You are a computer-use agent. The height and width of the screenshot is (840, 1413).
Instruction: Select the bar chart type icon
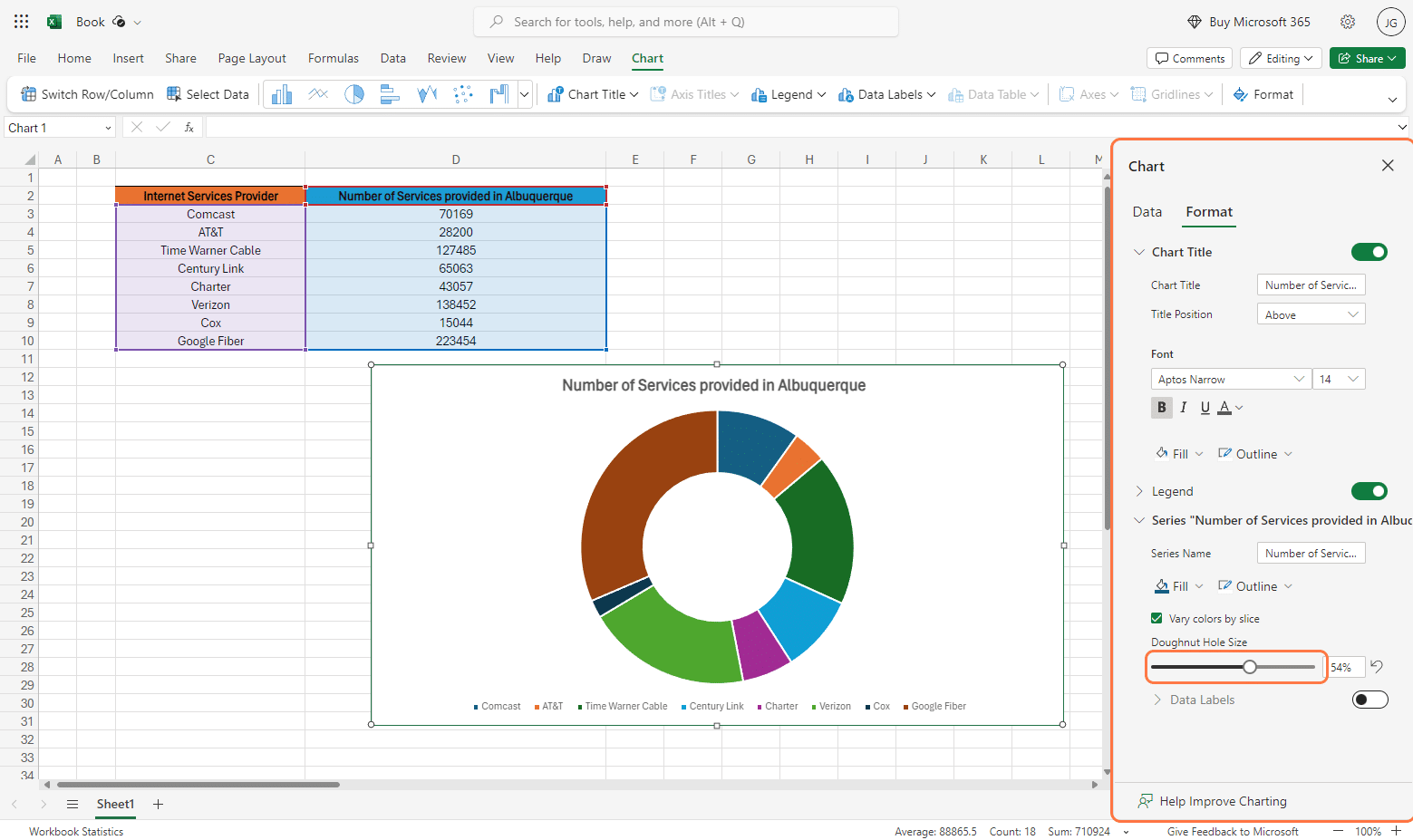391,94
